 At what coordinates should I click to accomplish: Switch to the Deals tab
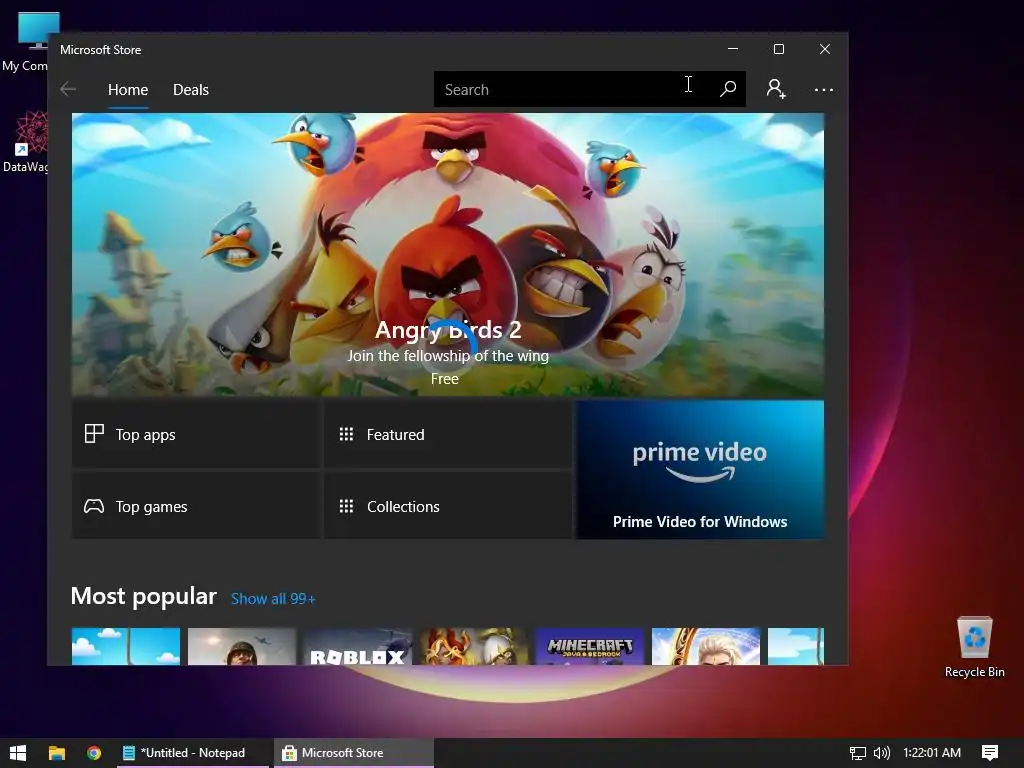click(x=191, y=89)
